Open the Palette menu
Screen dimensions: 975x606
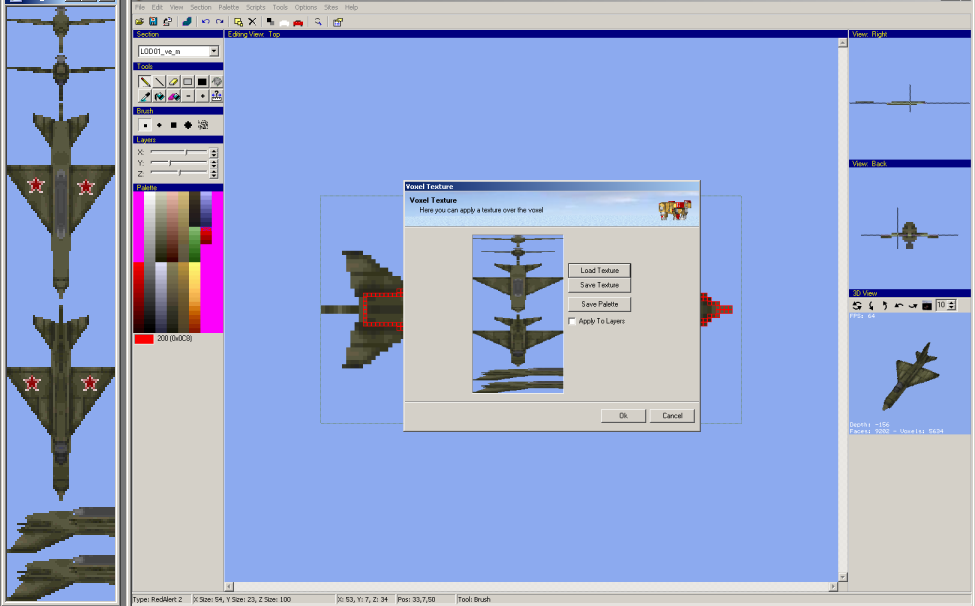(228, 7)
